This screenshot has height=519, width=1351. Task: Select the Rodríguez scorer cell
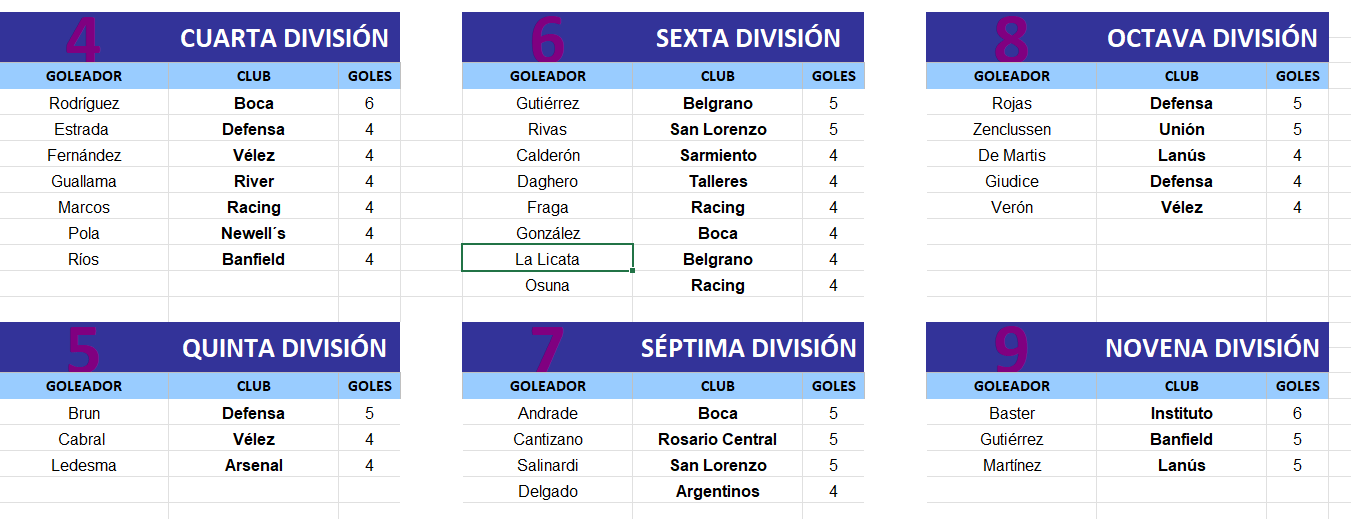click(x=84, y=103)
